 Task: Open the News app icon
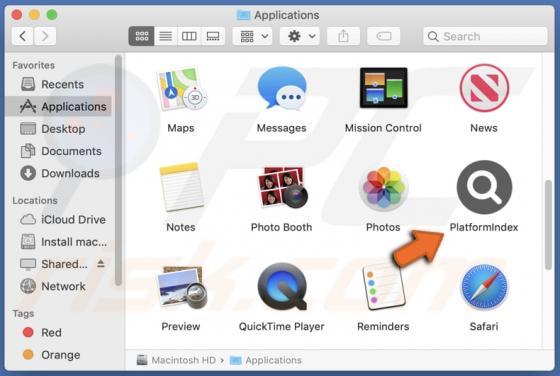point(484,88)
